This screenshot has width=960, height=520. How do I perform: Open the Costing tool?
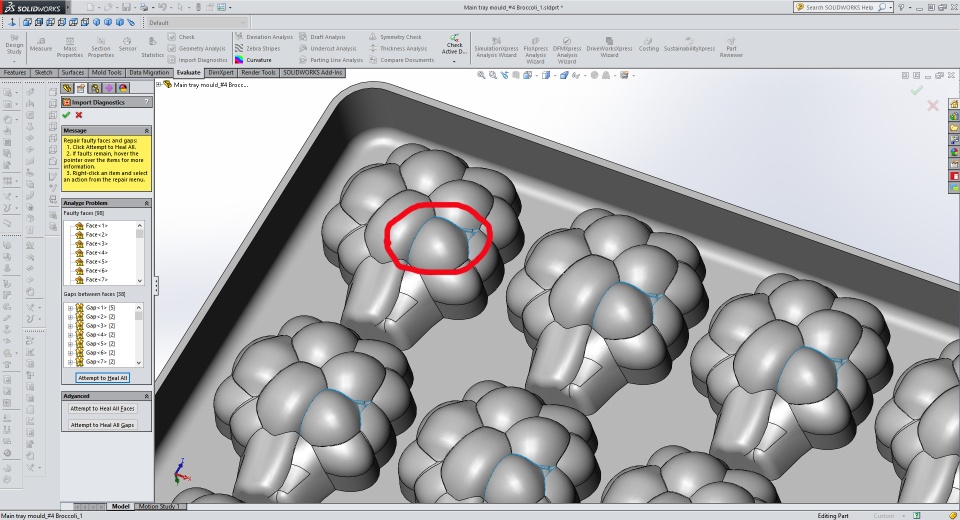(648, 45)
